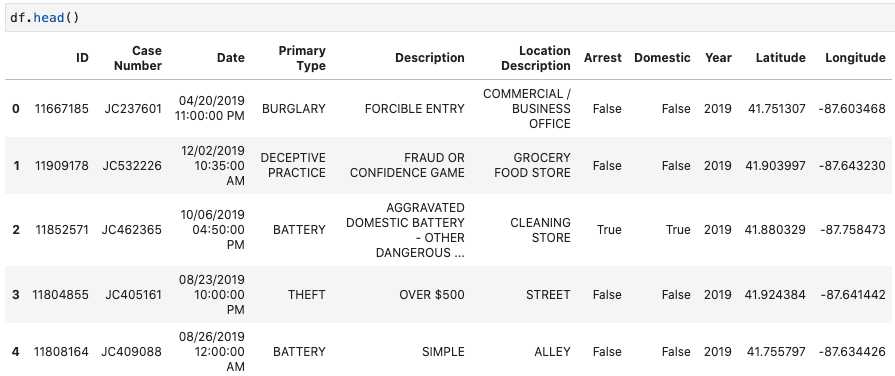Image resolution: width=895 pixels, height=376 pixels.
Task: Click the FRAUD OR CONFIDENCE GAME description
Action: click(x=407, y=165)
